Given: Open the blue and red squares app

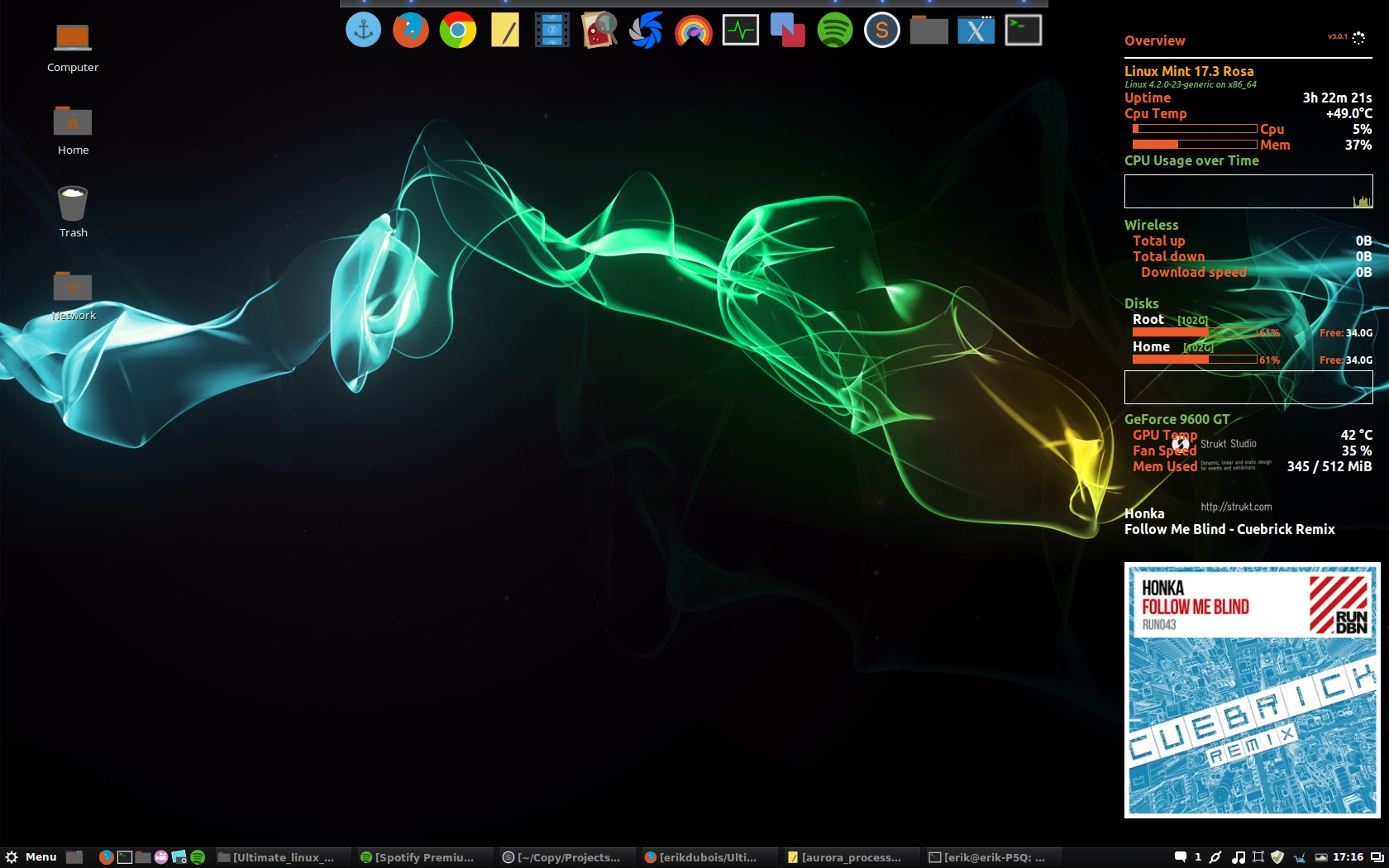Looking at the screenshot, I should [x=787, y=31].
